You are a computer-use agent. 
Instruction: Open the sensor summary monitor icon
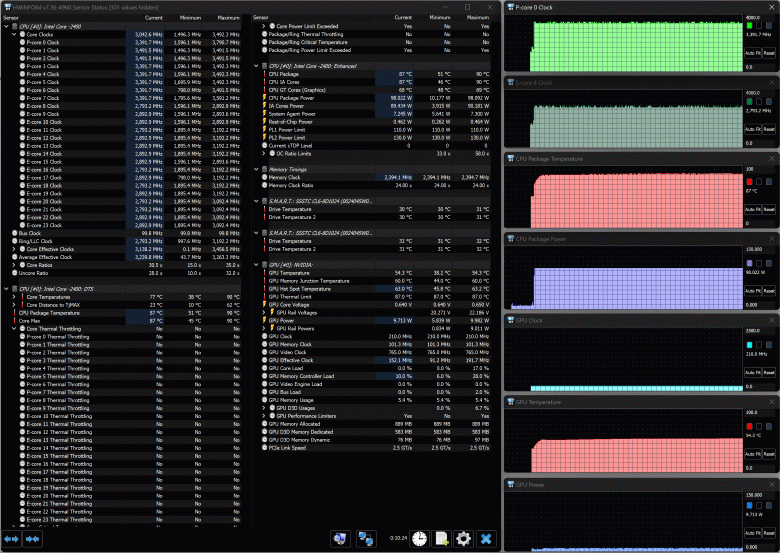[340, 539]
